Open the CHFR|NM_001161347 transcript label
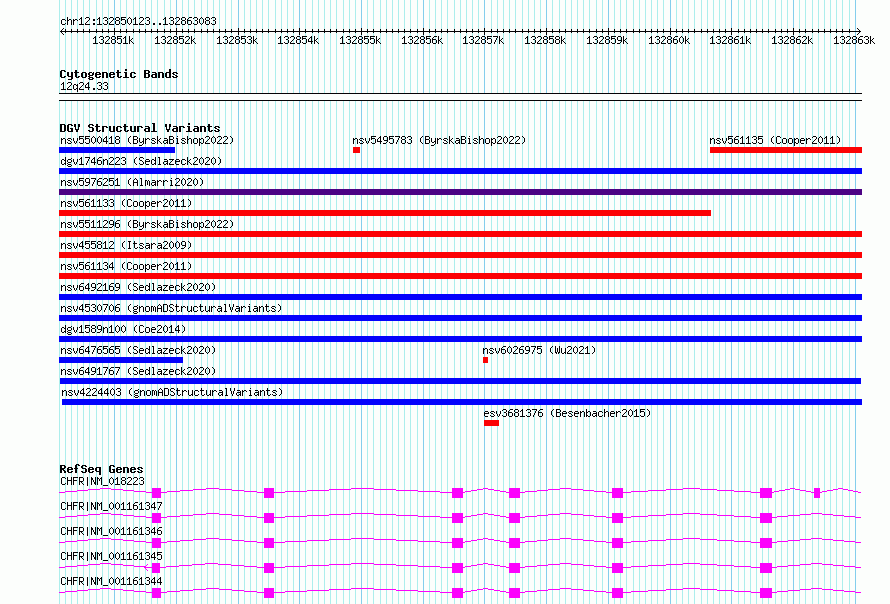 click(x=111, y=506)
